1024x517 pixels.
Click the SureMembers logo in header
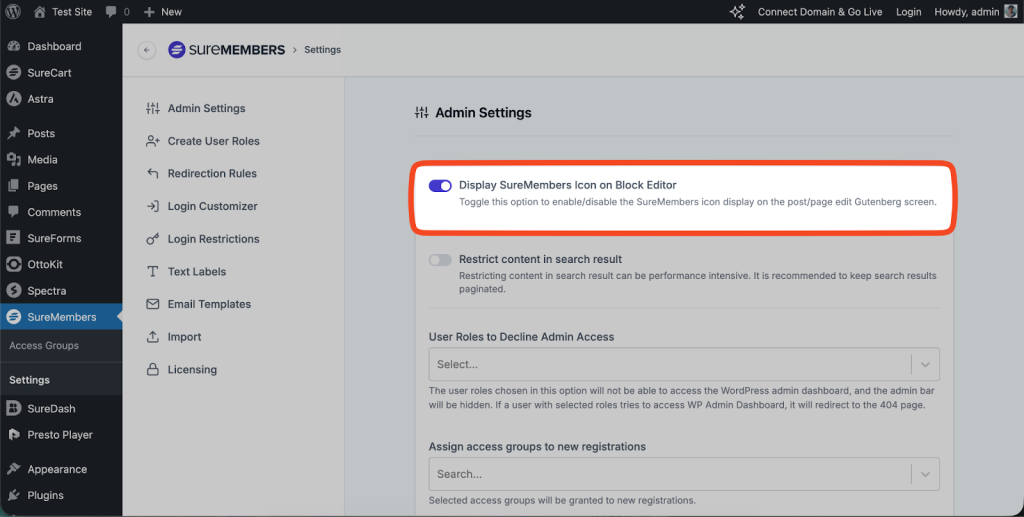[226, 50]
